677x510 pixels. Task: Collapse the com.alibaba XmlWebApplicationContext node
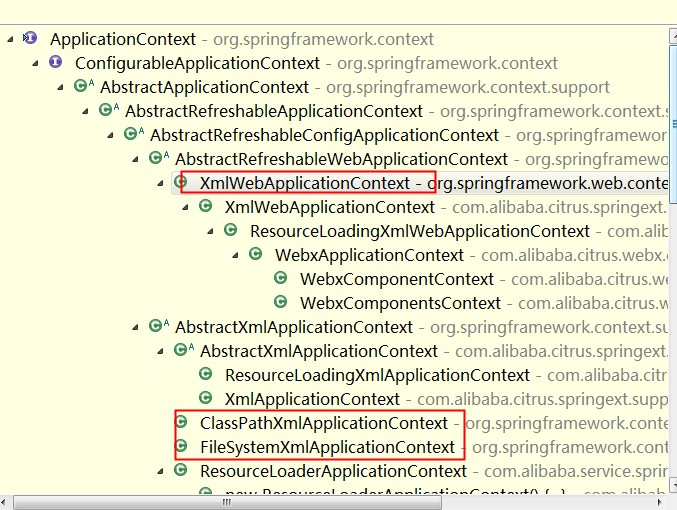coord(186,208)
